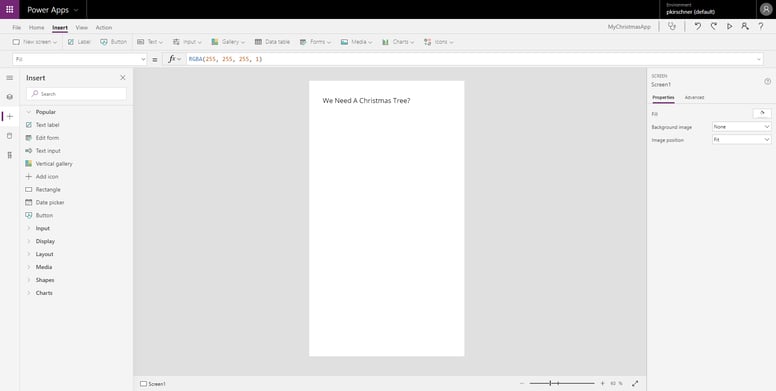Viewport: 776px width, 391px height.
Task: Fit canvas to window icon
Action: 635,384
